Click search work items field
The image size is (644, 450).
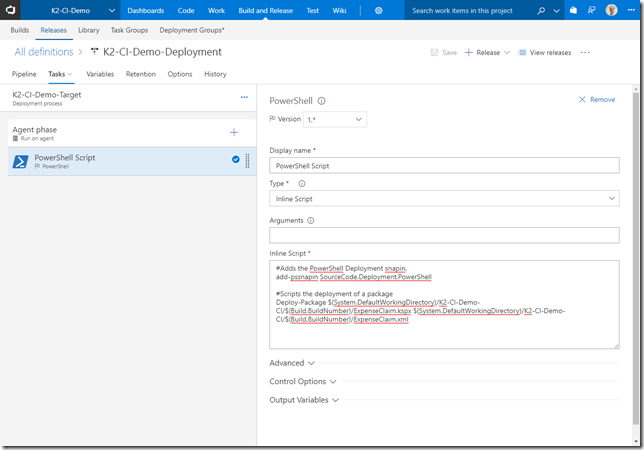point(468,10)
